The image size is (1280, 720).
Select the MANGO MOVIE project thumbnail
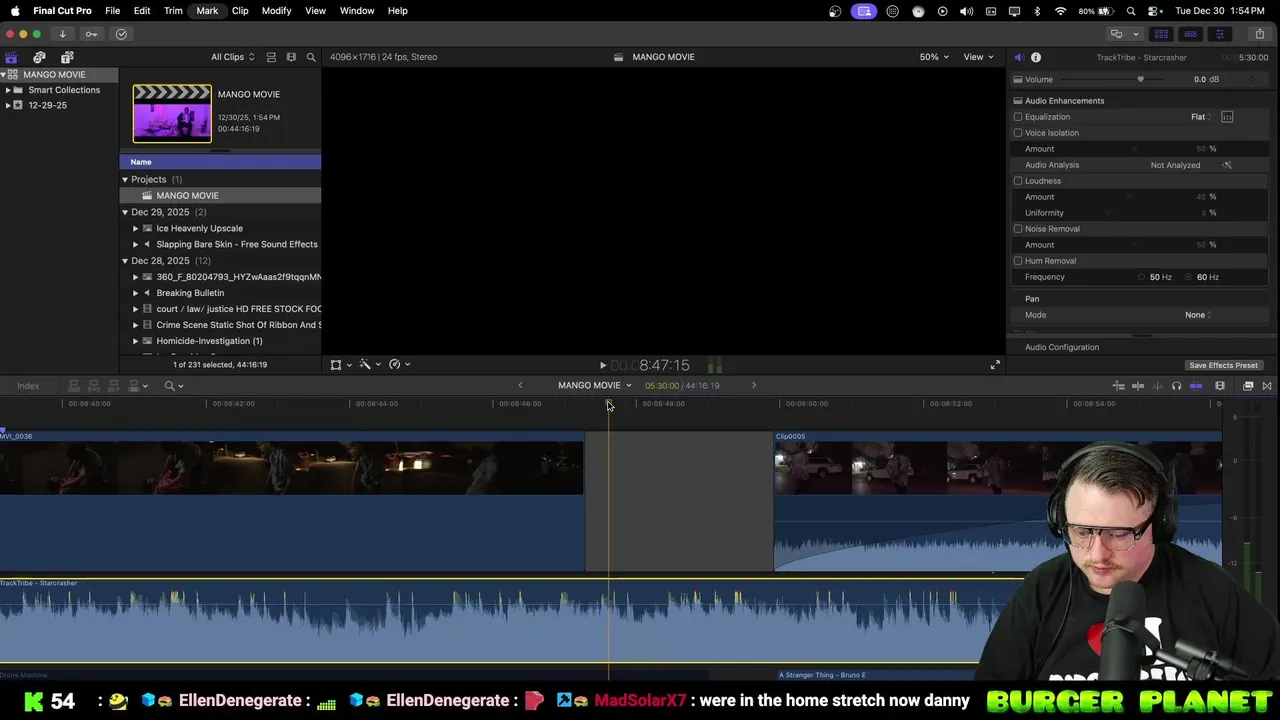click(172, 113)
